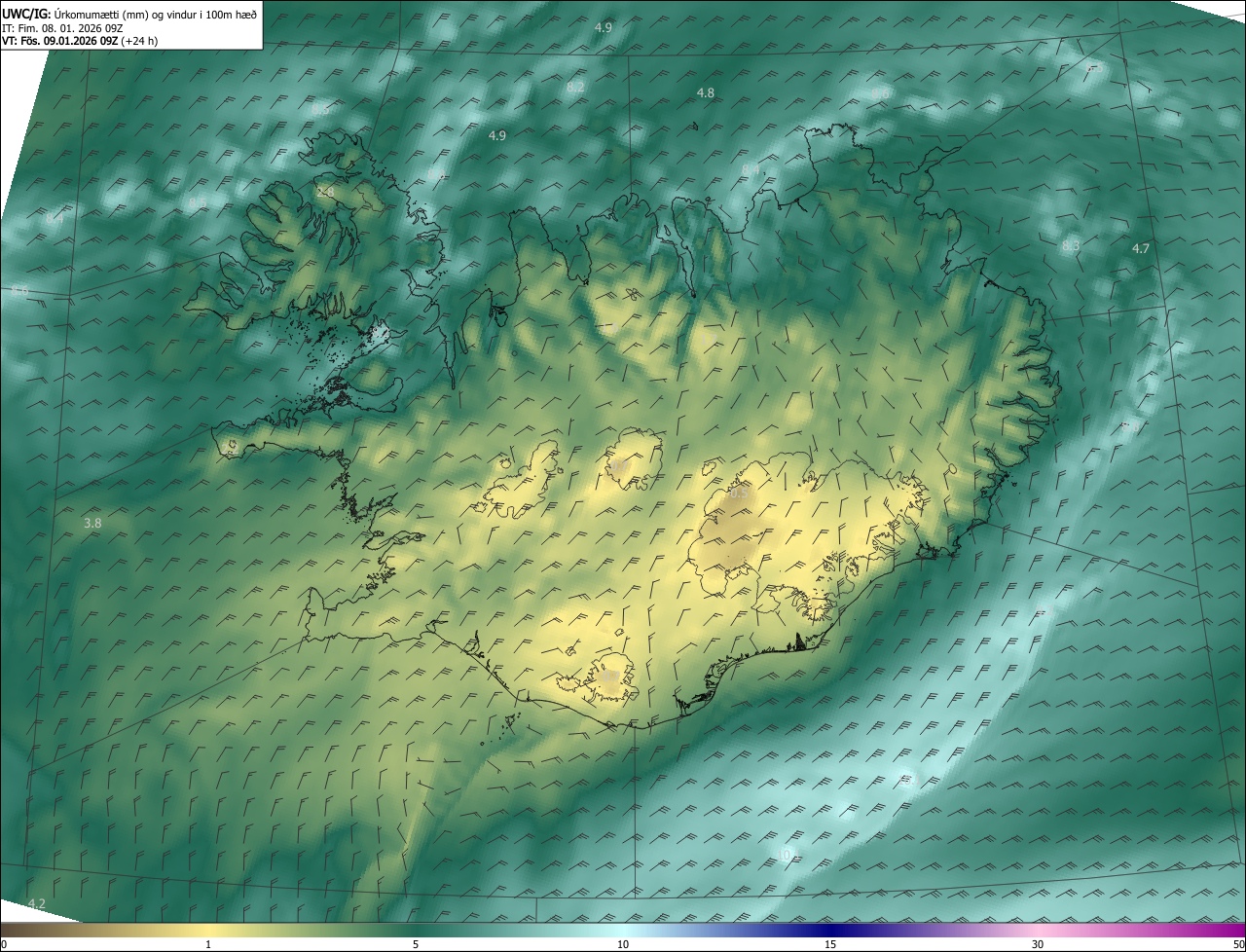
Task: Click the '8.2' precipitable water value label
Action: point(575,88)
